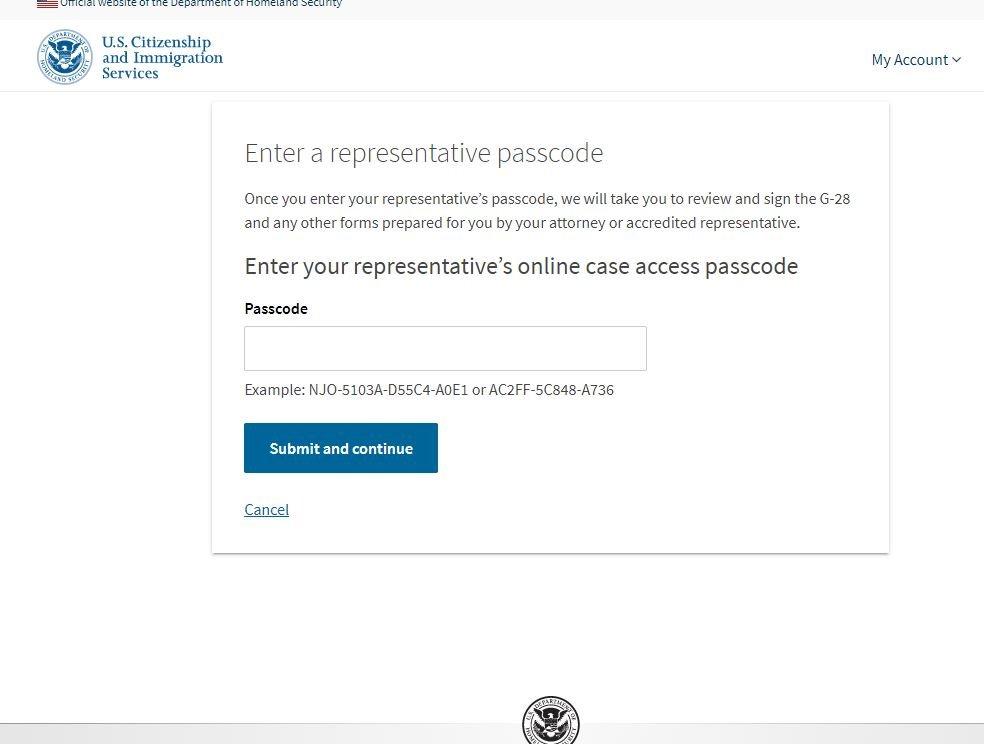Click the Cancel link
The image size is (984, 744).
[x=267, y=509]
